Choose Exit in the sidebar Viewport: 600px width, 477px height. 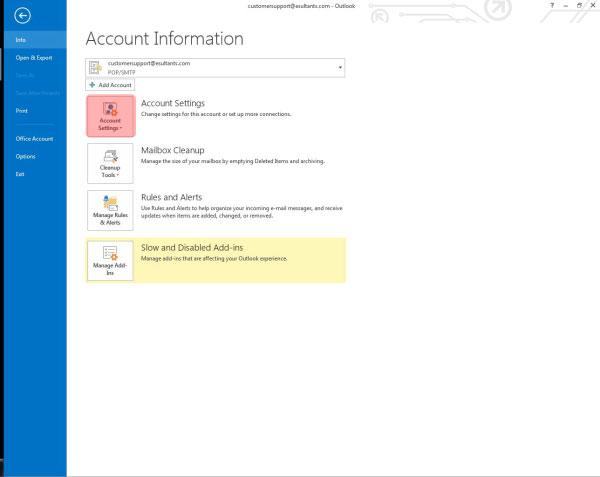pos(35,174)
